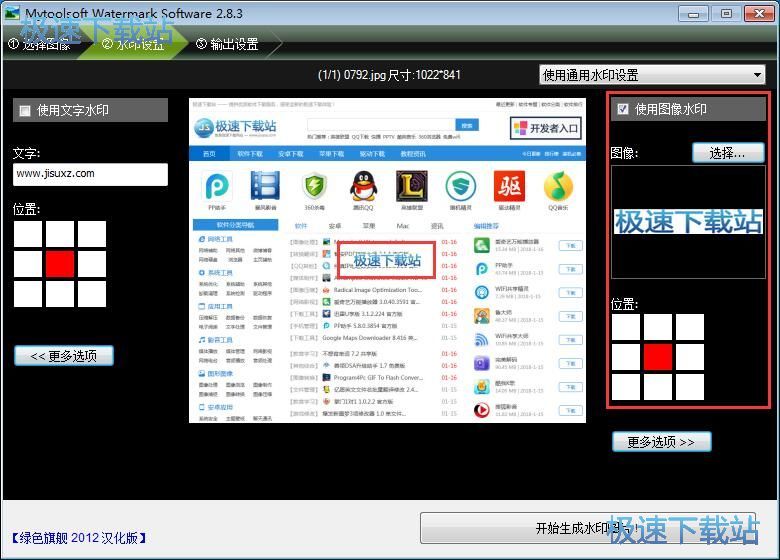Click the 绿色旗舰 2012 汉化版 link
Viewport: 780px width, 560px height.
79,538
